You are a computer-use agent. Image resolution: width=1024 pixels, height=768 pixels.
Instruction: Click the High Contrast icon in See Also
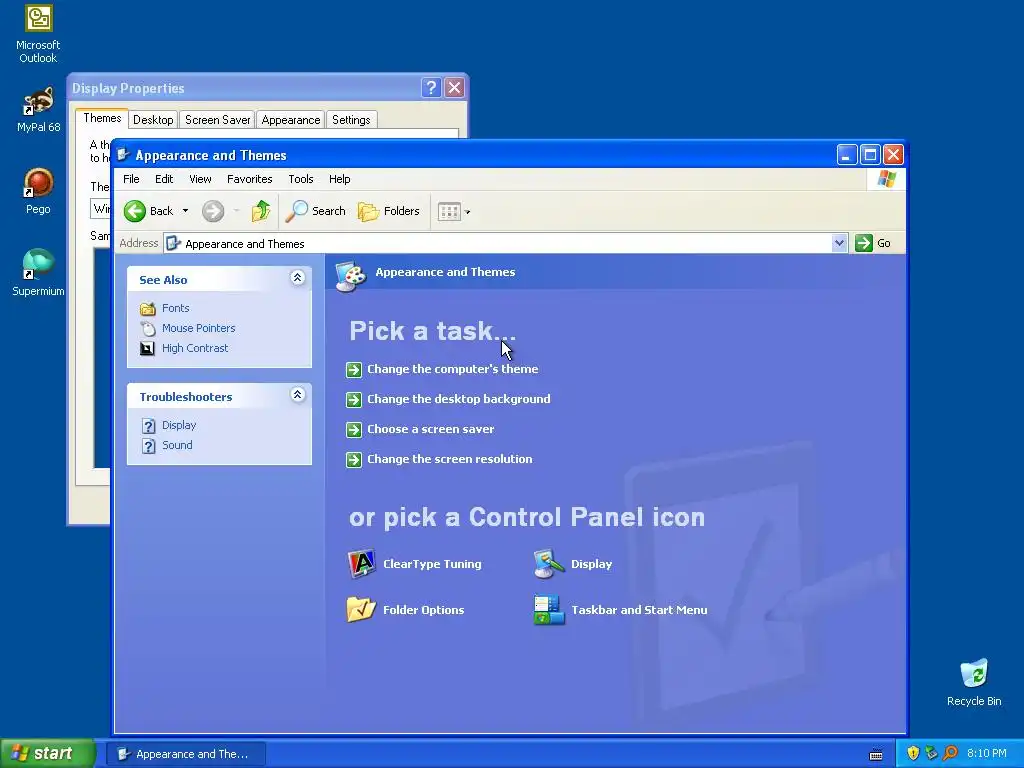(148, 348)
